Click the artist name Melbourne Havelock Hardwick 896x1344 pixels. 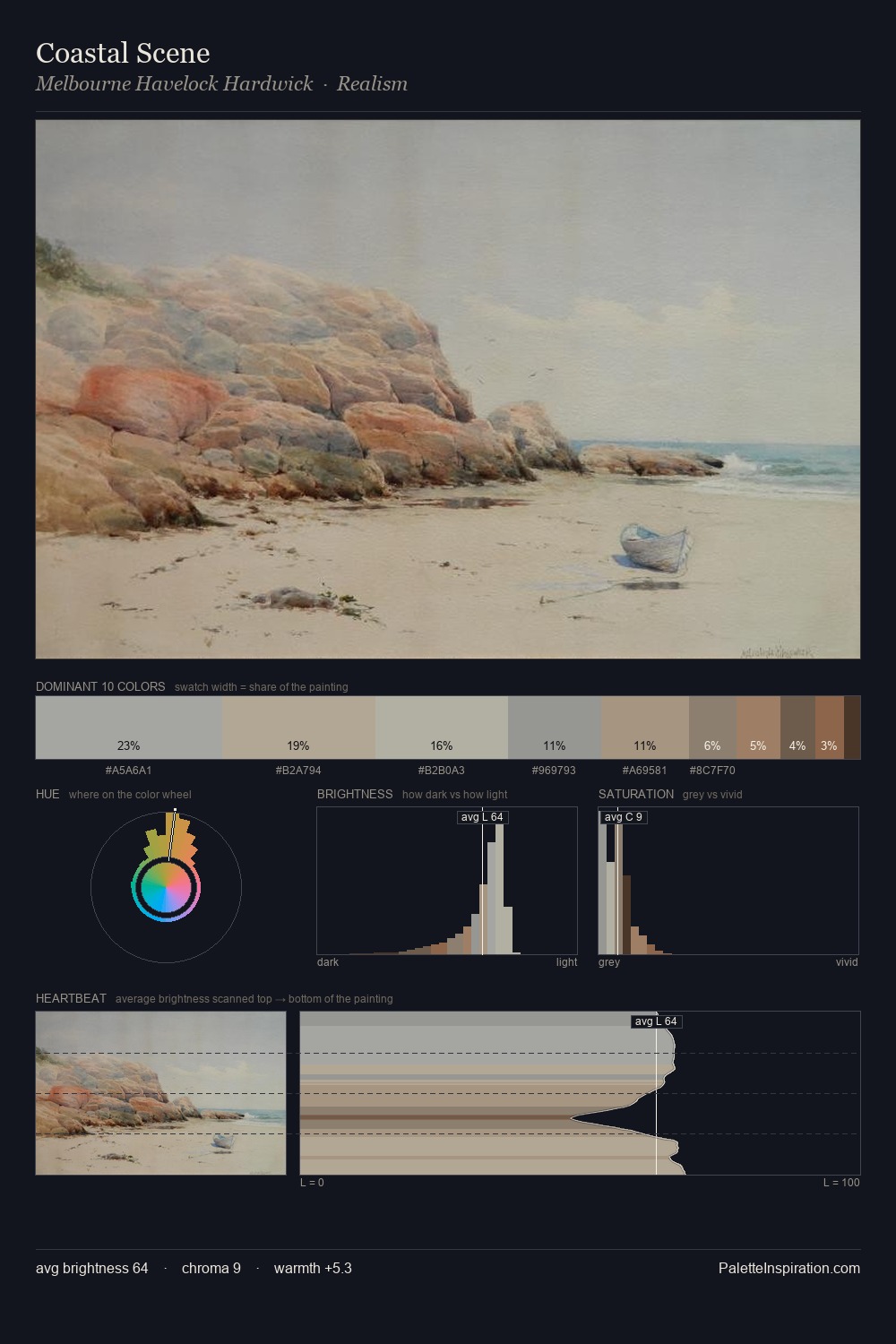click(174, 84)
